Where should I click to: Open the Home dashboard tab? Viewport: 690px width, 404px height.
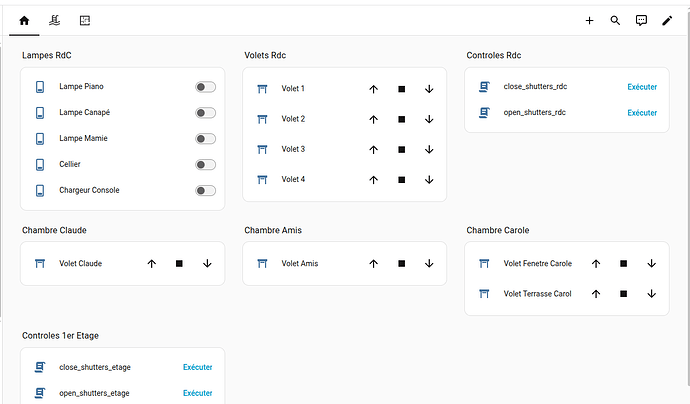[24, 21]
